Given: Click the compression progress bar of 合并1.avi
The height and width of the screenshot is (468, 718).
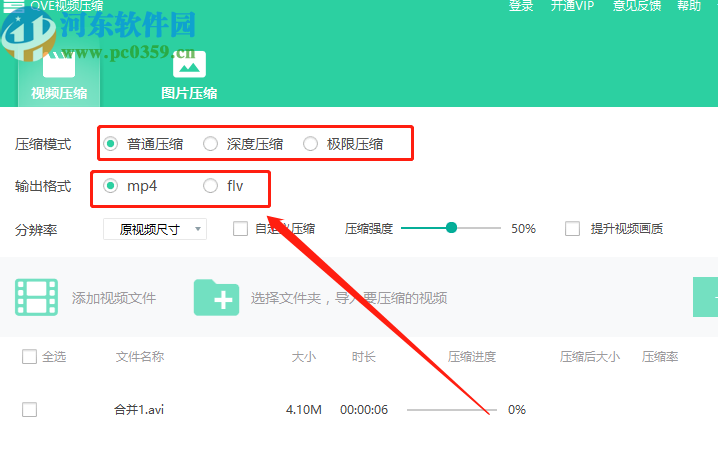Looking at the screenshot, I should click(x=451, y=410).
